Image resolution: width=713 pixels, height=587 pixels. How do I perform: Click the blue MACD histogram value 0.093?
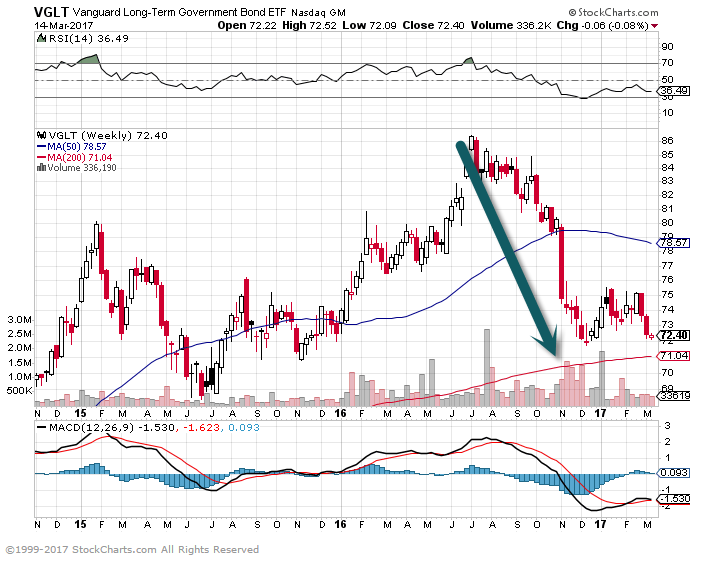244,428
